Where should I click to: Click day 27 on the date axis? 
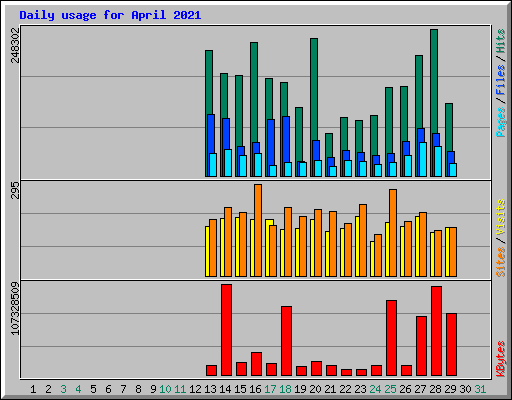tap(420, 389)
